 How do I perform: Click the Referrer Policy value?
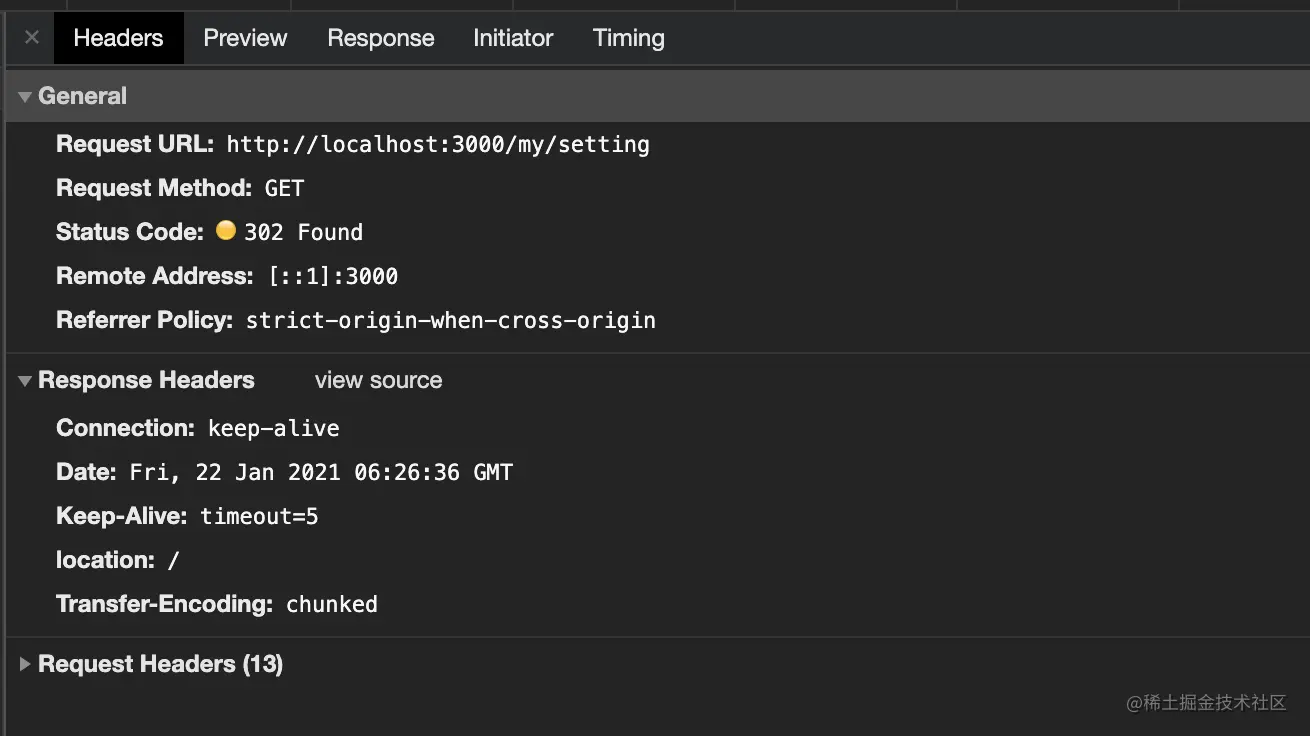(450, 321)
